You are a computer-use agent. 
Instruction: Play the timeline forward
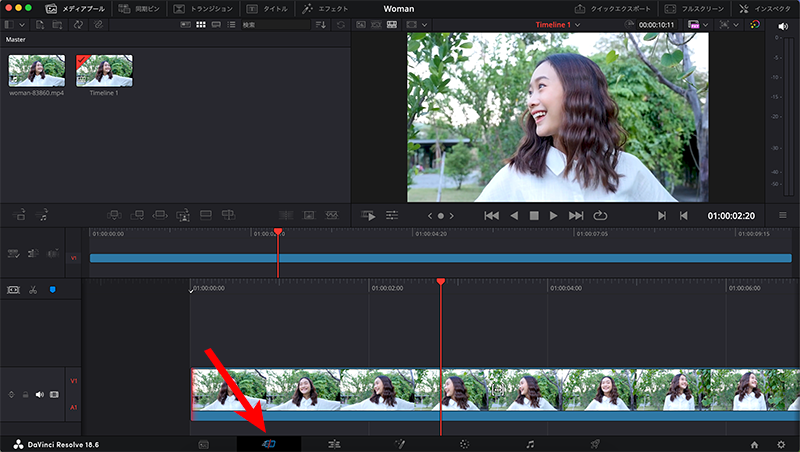[554, 216]
